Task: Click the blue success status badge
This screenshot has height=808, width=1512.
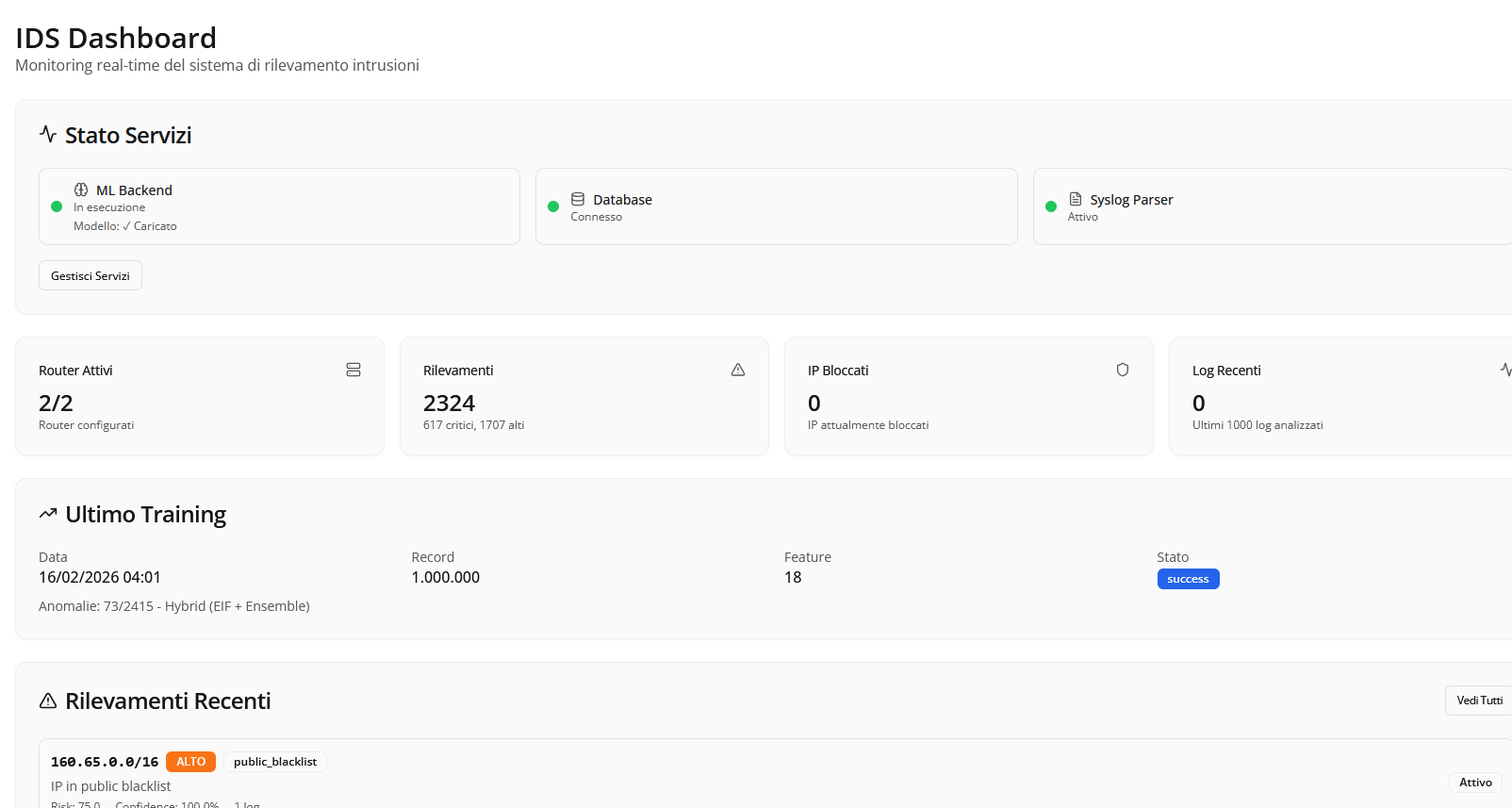Action: 1188,579
